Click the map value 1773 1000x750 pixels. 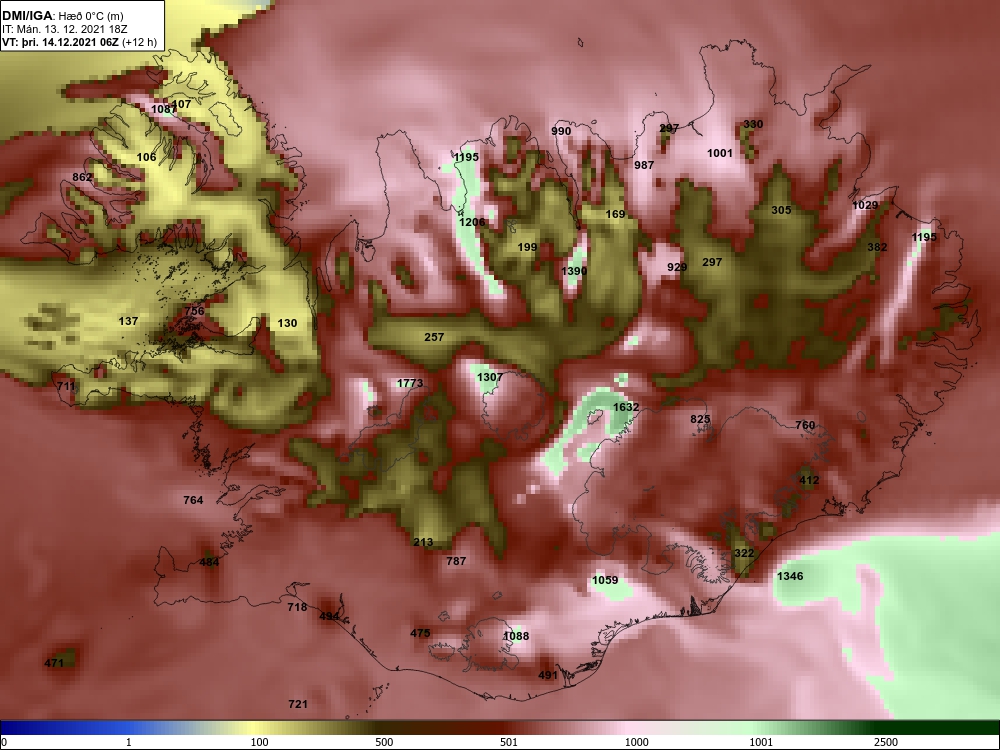tap(410, 383)
